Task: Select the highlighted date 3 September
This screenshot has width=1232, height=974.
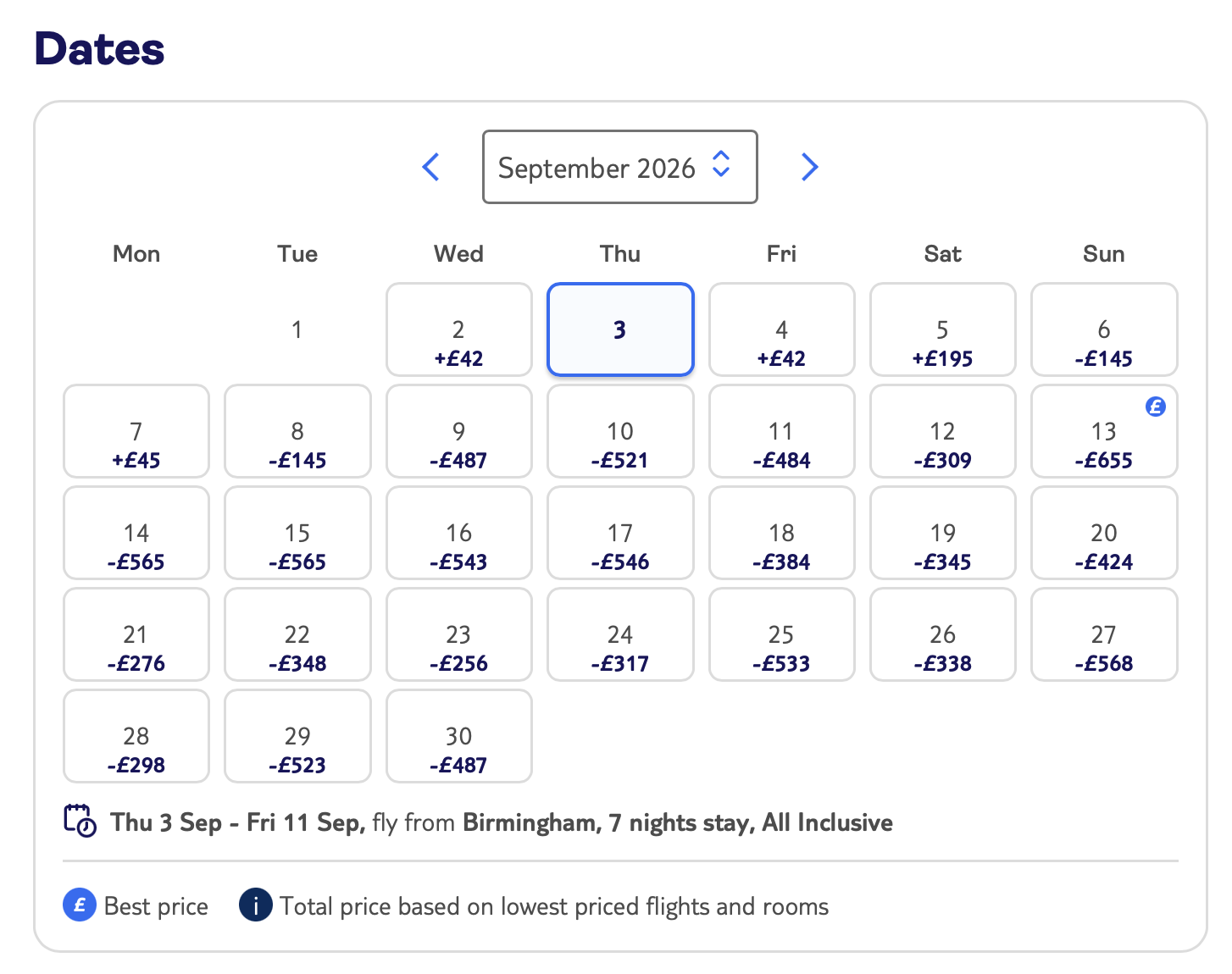Action: click(620, 329)
